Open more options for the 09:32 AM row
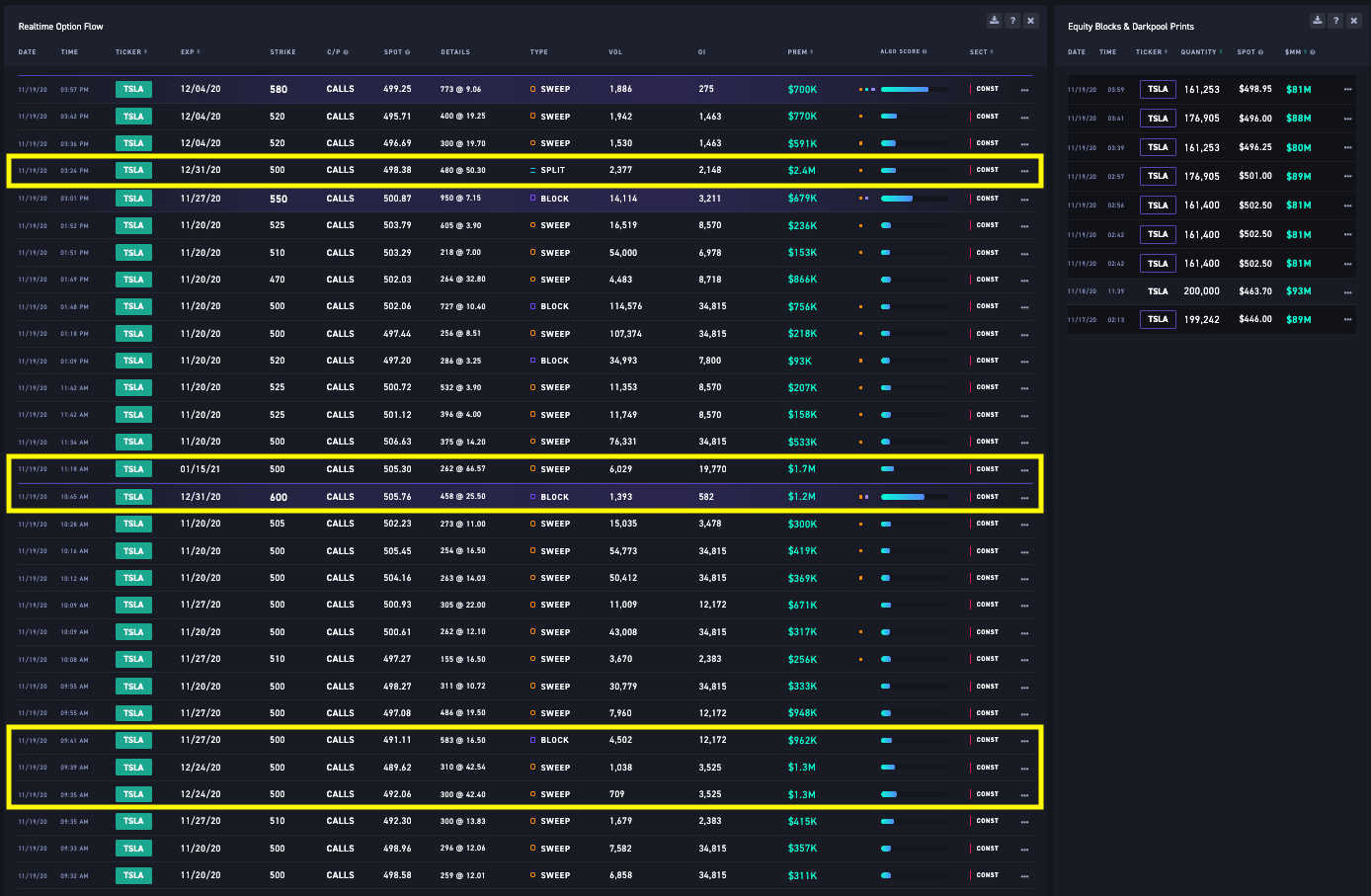1371x896 pixels. tap(1024, 876)
